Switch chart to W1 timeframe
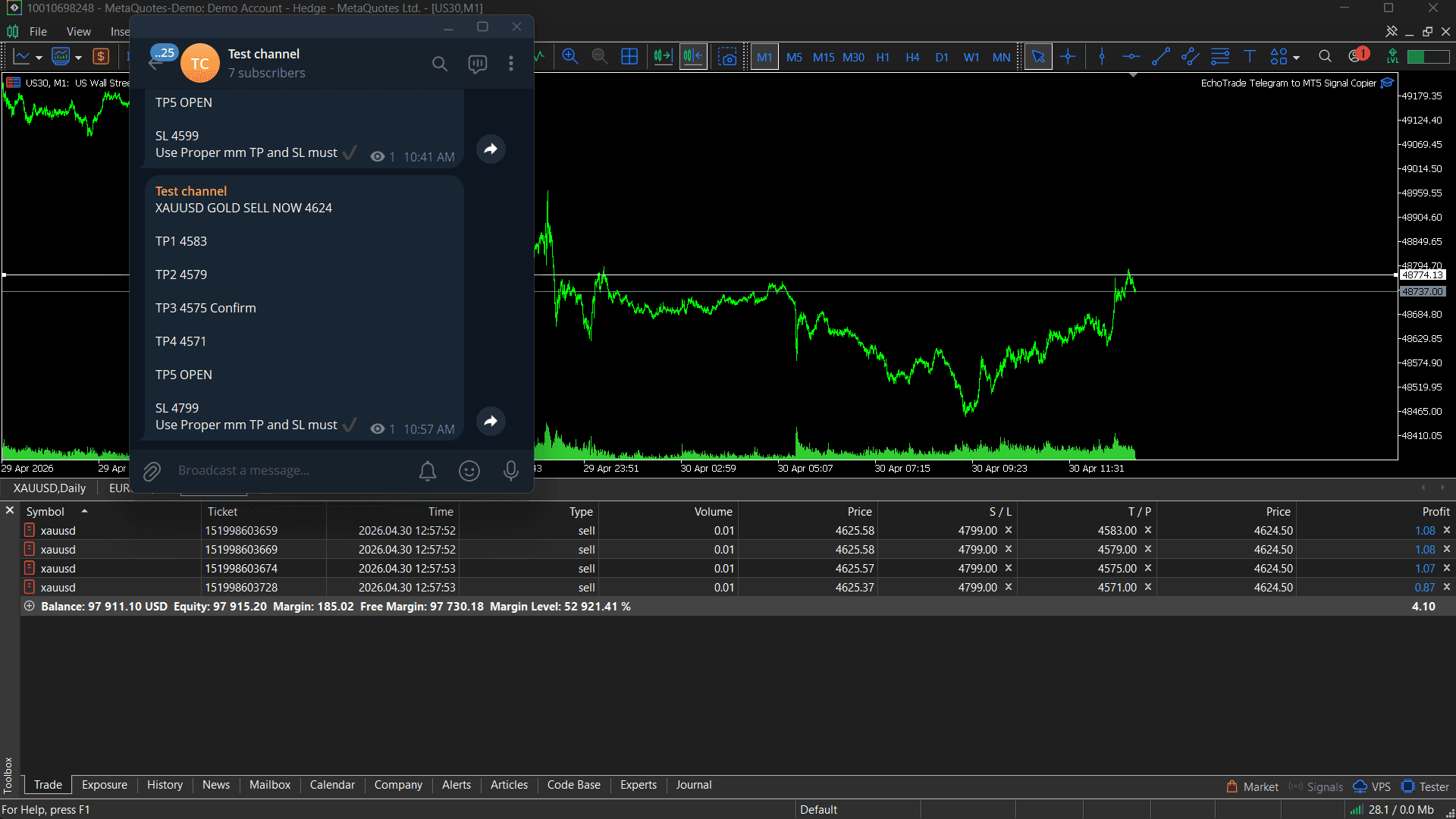This screenshot has width=1456, height=819. point(971,58)
